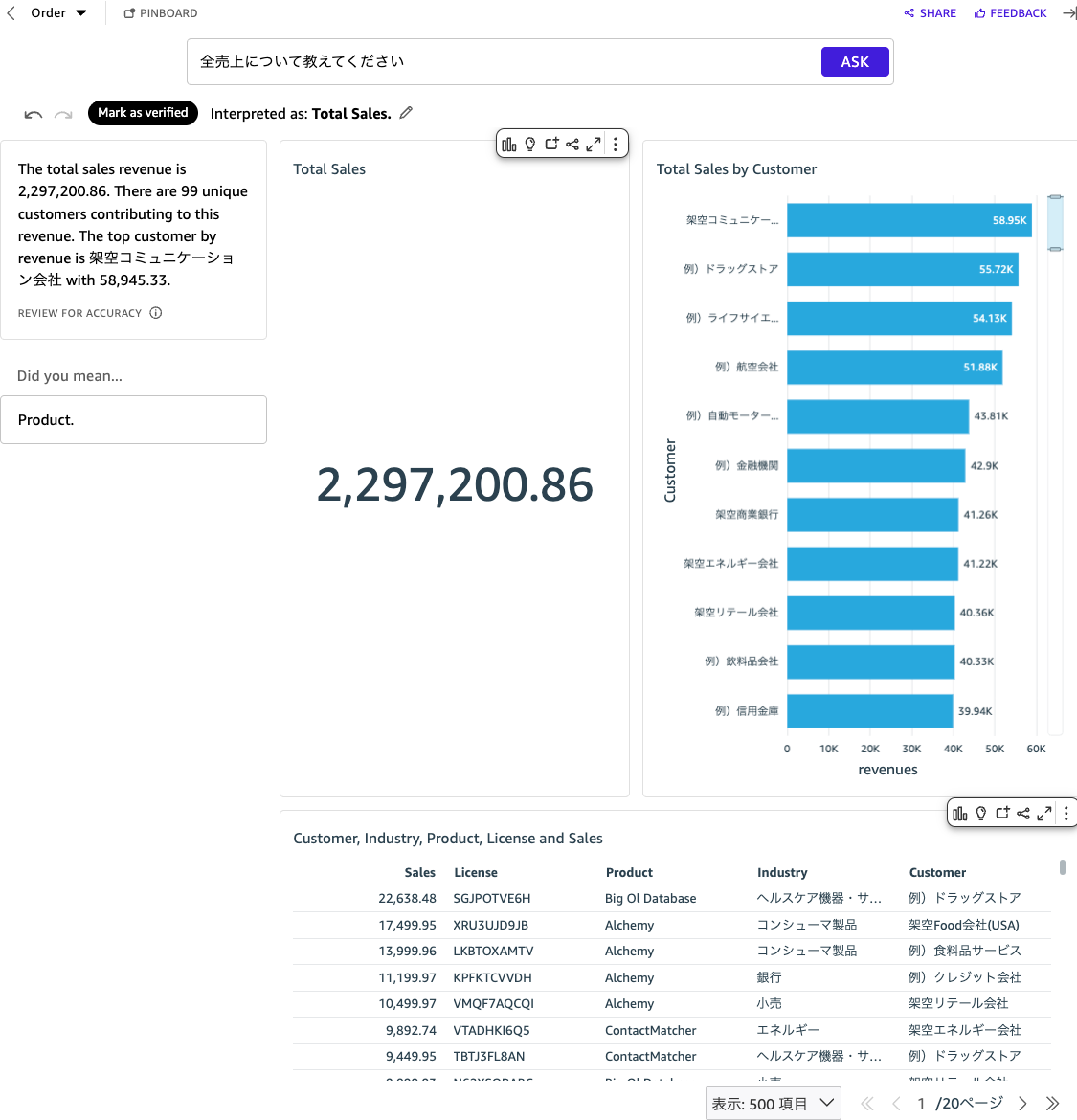Open the 表示: 500 項目 page size dropdown
Viewport: 1077px width, 1120px height.
[x=773, y=1103]
